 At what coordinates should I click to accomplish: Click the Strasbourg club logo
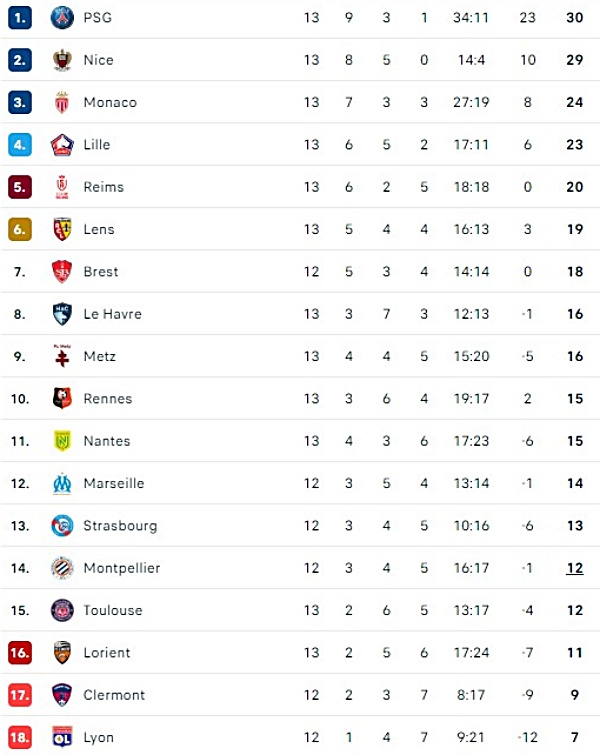pyautogui.click(x=62, y=526)
